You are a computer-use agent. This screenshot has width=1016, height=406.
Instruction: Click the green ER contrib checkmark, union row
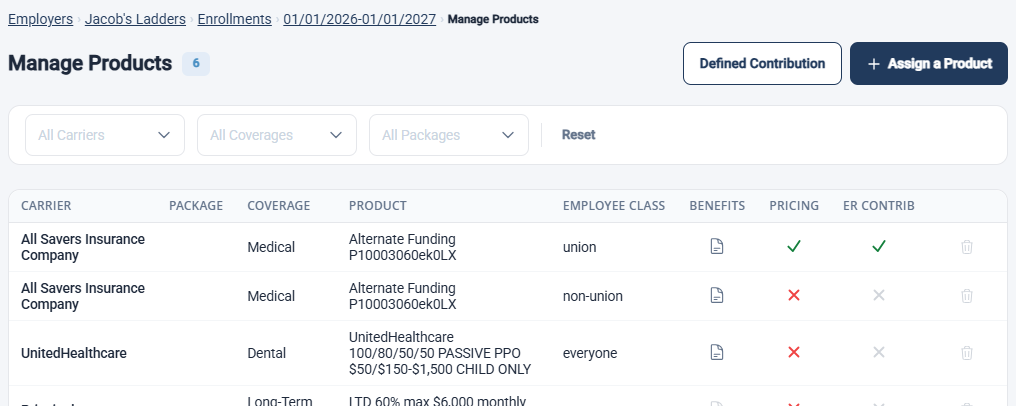click(879, 247)
